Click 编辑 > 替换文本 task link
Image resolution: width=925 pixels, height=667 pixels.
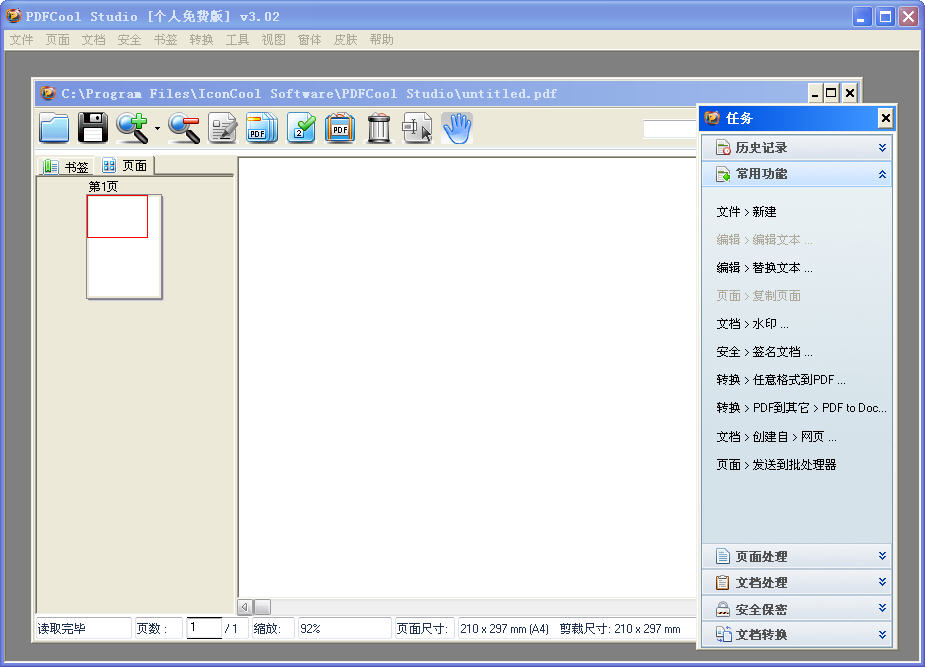click(765, 268)
